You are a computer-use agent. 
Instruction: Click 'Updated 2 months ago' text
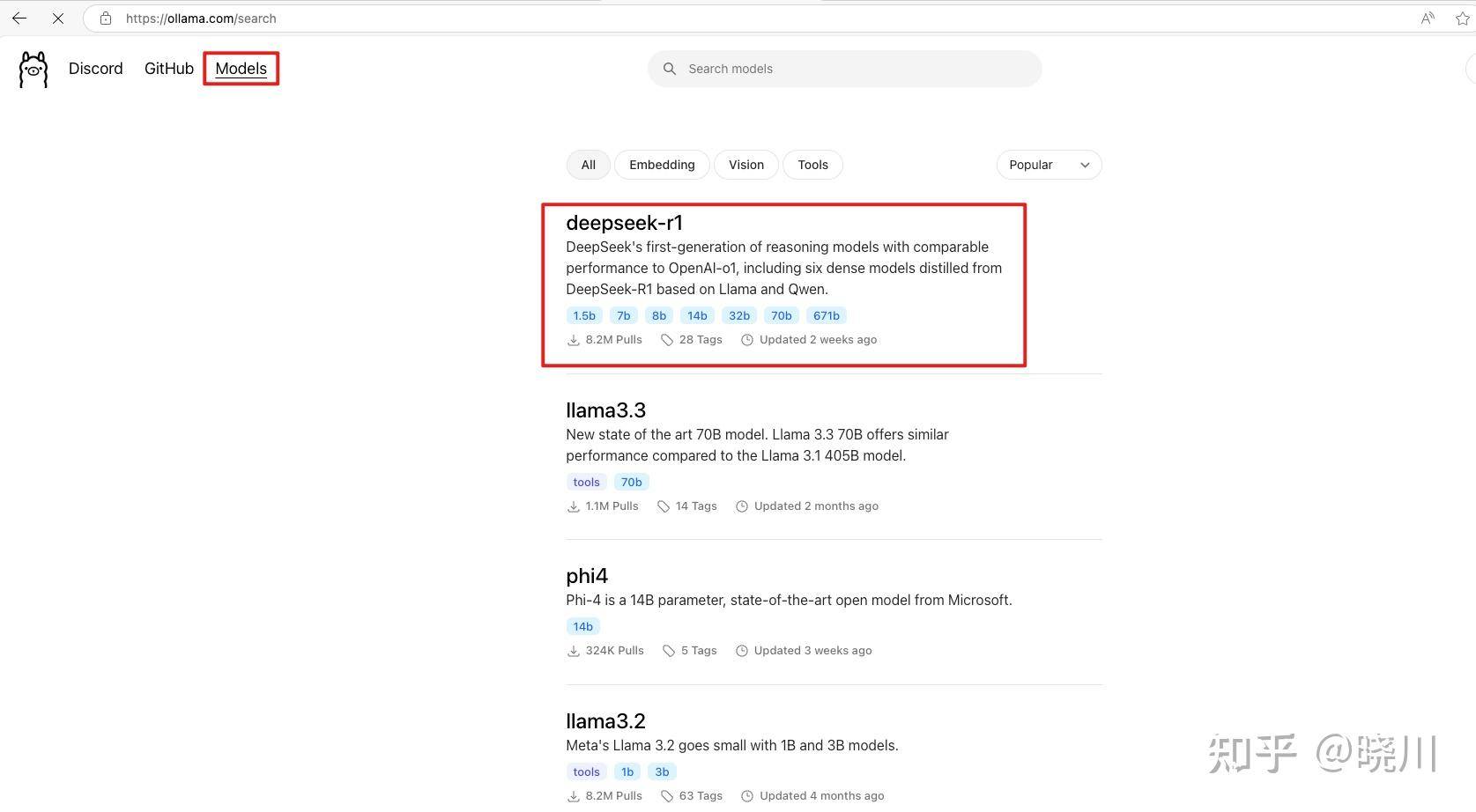point(817,506)
